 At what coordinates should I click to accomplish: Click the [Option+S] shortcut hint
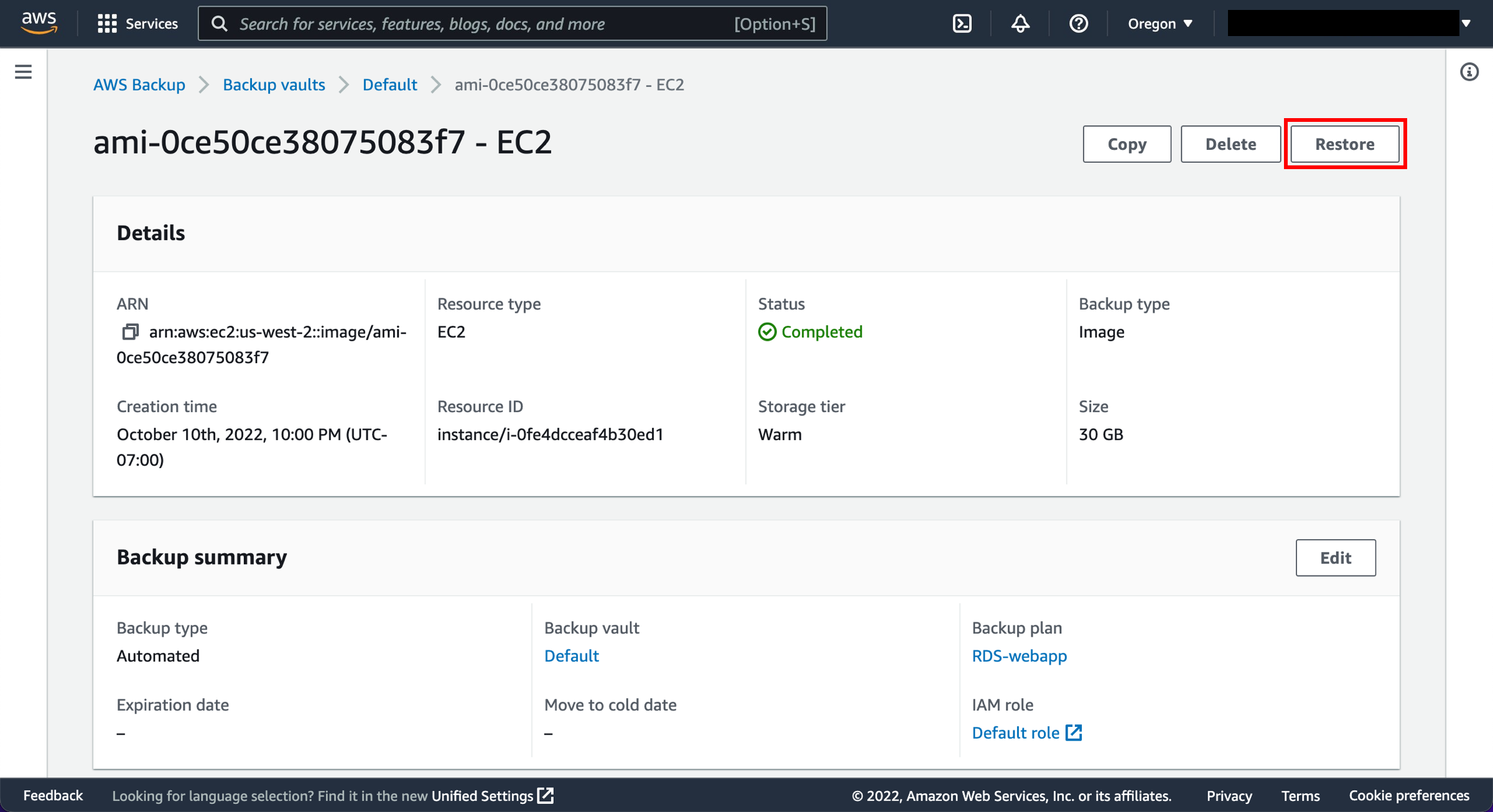[x=774, y=24]
